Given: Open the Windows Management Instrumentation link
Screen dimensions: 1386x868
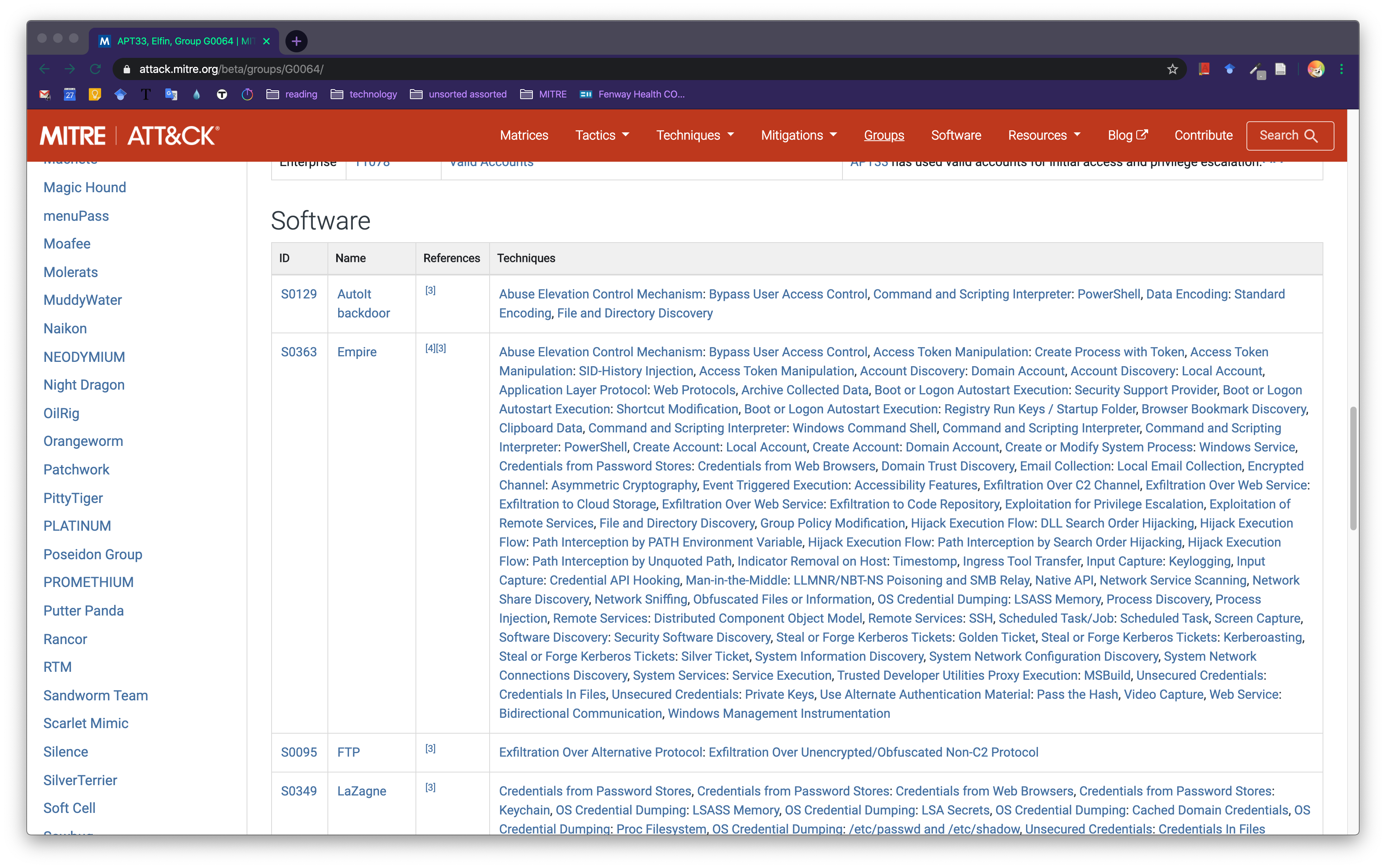Looking at the screenshot, I should pyautogui.click(x=779, y=713).
